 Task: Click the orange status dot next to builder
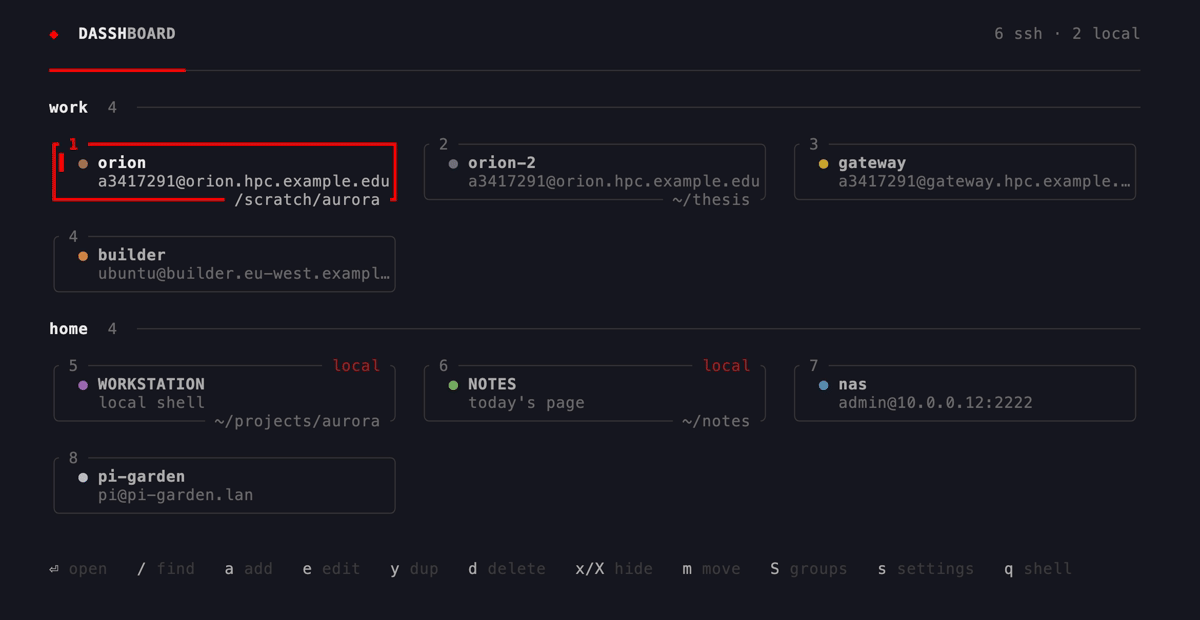click(x=83, y=256)
